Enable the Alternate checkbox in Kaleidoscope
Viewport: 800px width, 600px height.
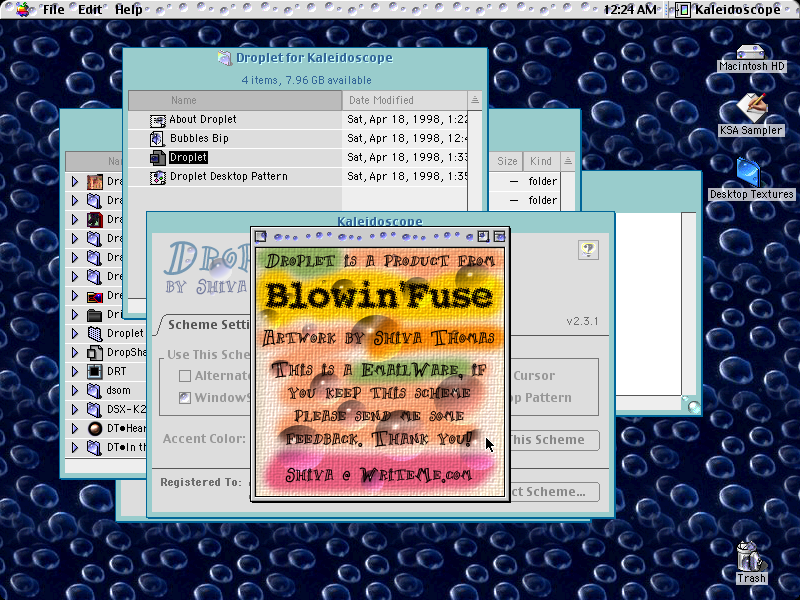point(185,376)
